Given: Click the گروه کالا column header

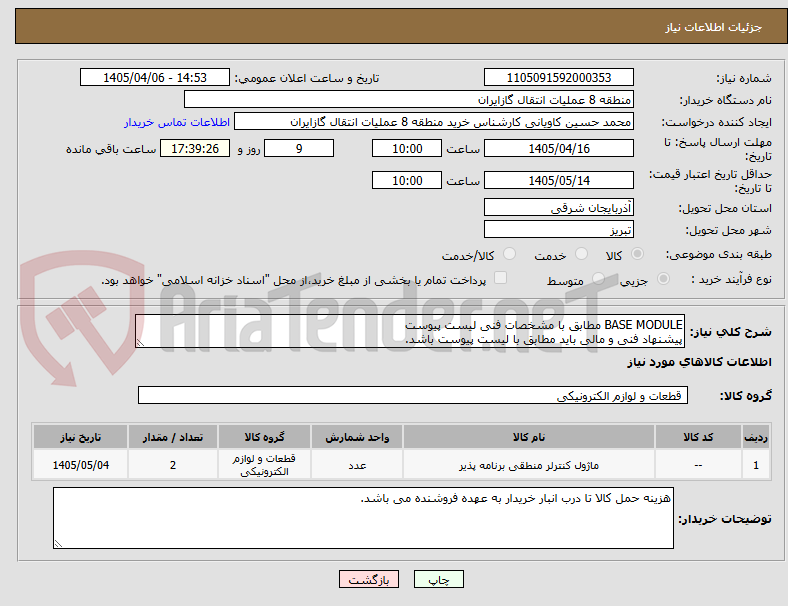Looking at the screenshot, I should click(264, 437).
